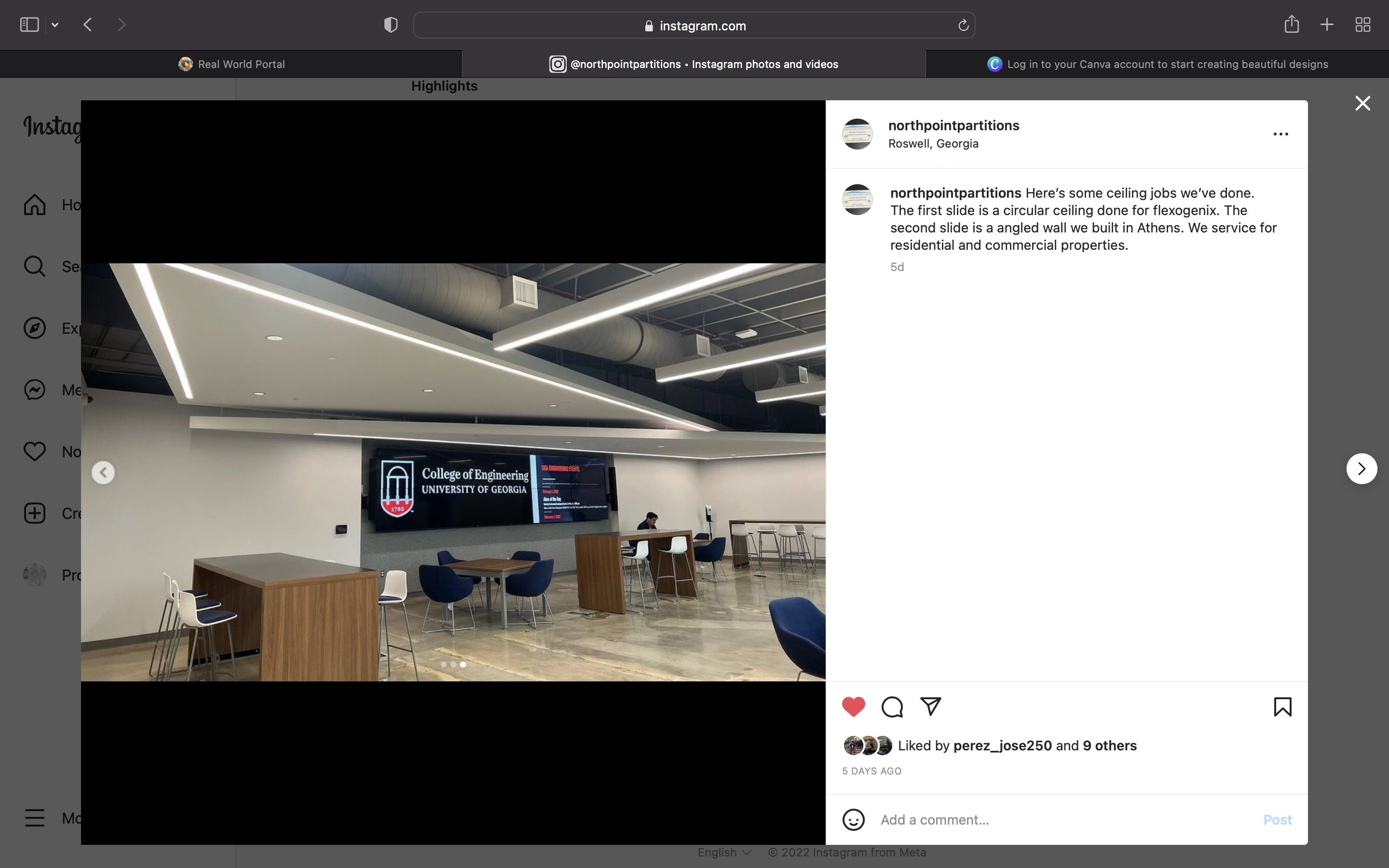Click the comment speech bubble icon
1389x868 pixels.
pos(892,706)
